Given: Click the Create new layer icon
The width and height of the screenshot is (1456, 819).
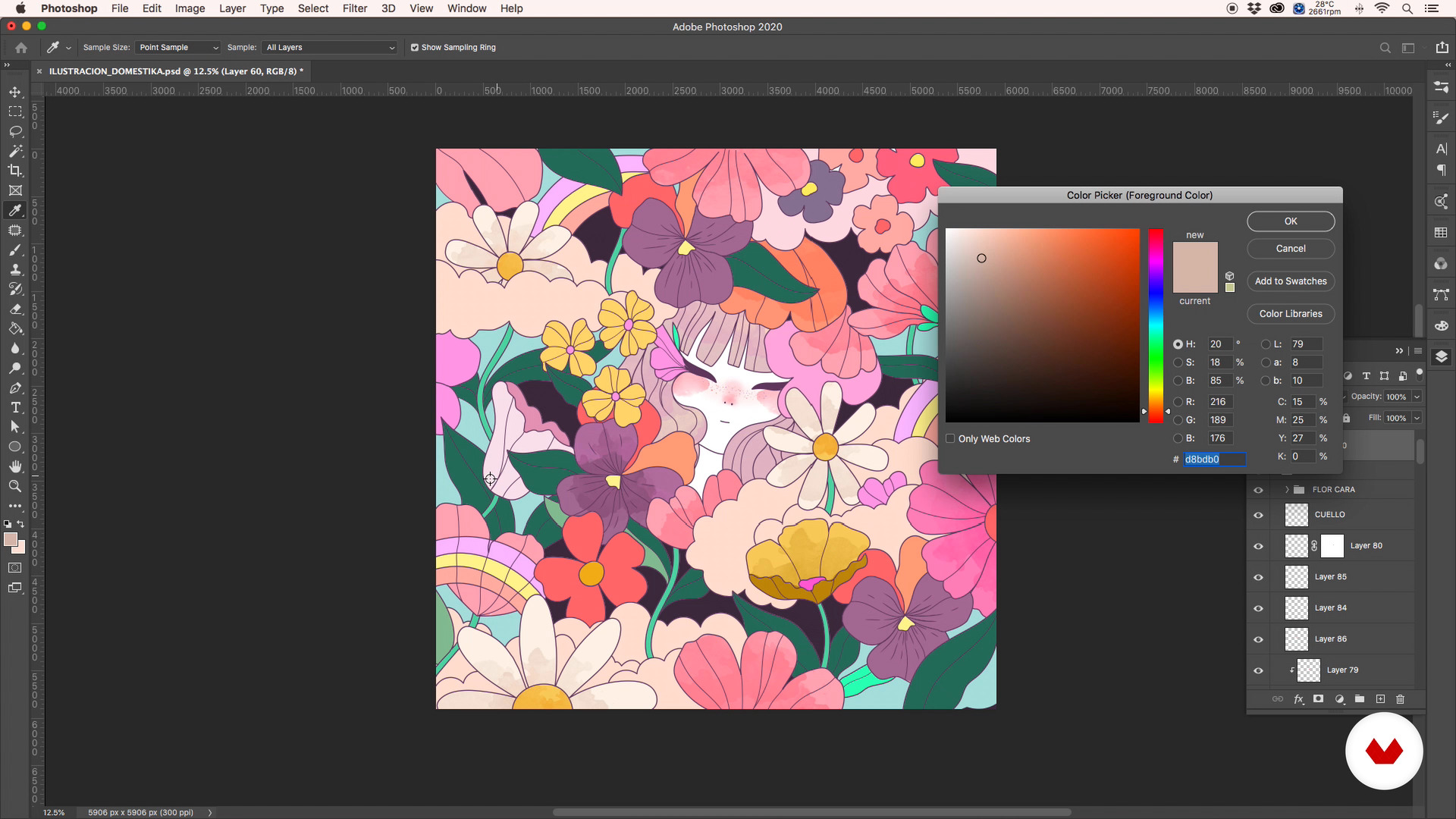Looking at the screenshot, I should coord(1380,699).
